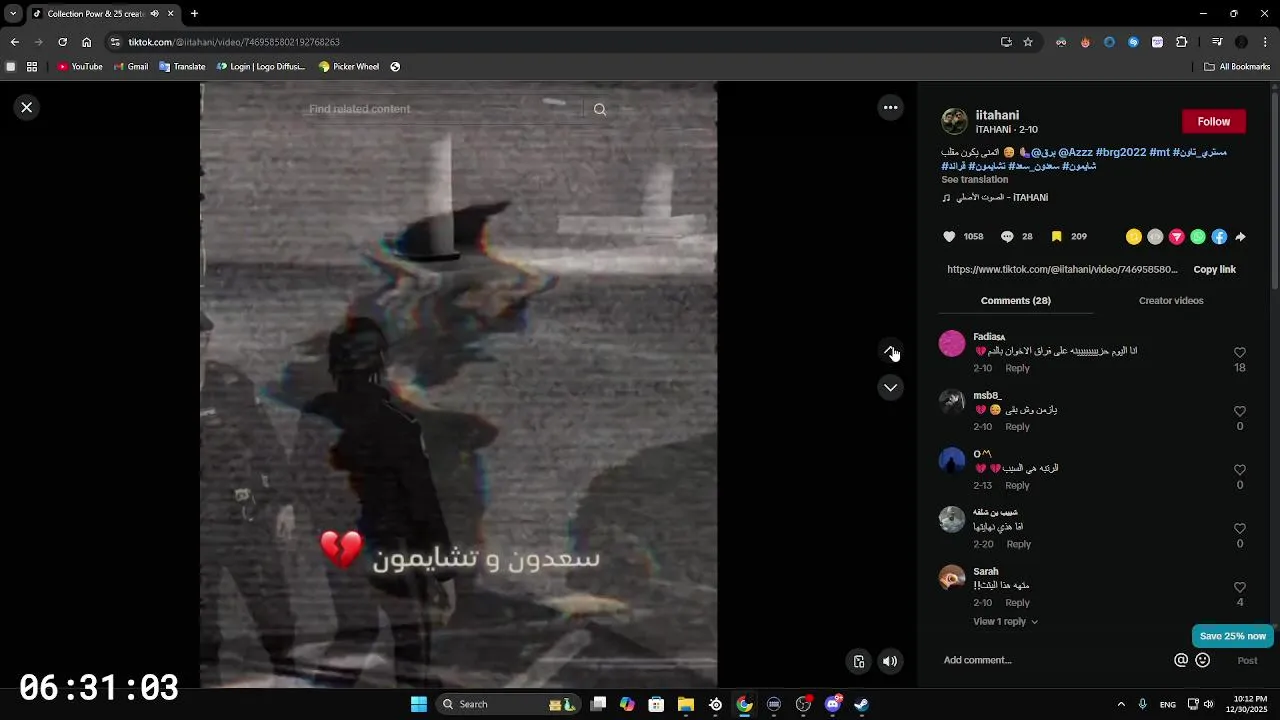The image size is (1280, 720).
Task: Open Sarah's commenter avatar
Action: pos(952,578)
